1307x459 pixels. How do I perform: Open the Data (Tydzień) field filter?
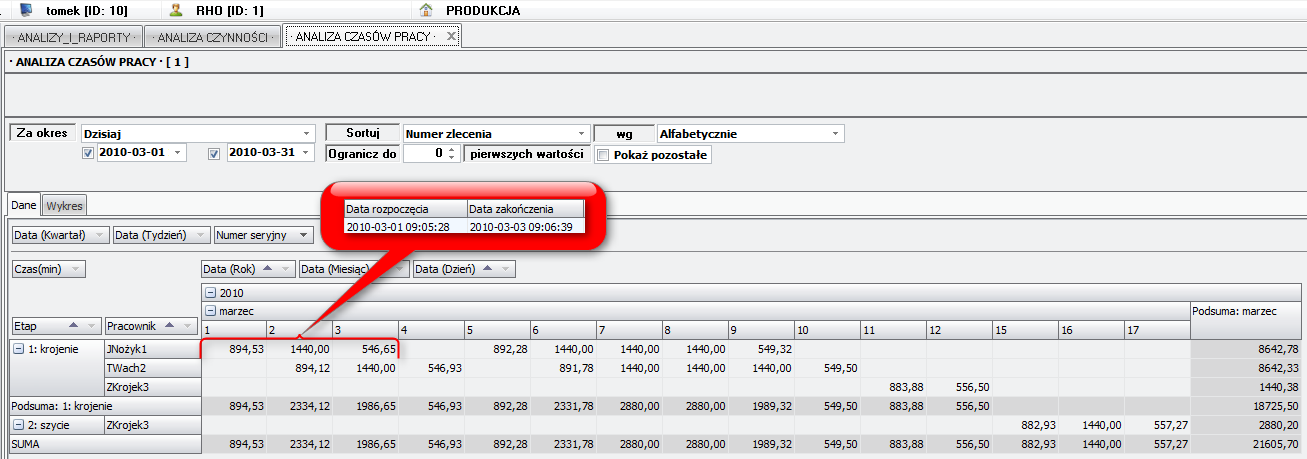pos(201,235)
